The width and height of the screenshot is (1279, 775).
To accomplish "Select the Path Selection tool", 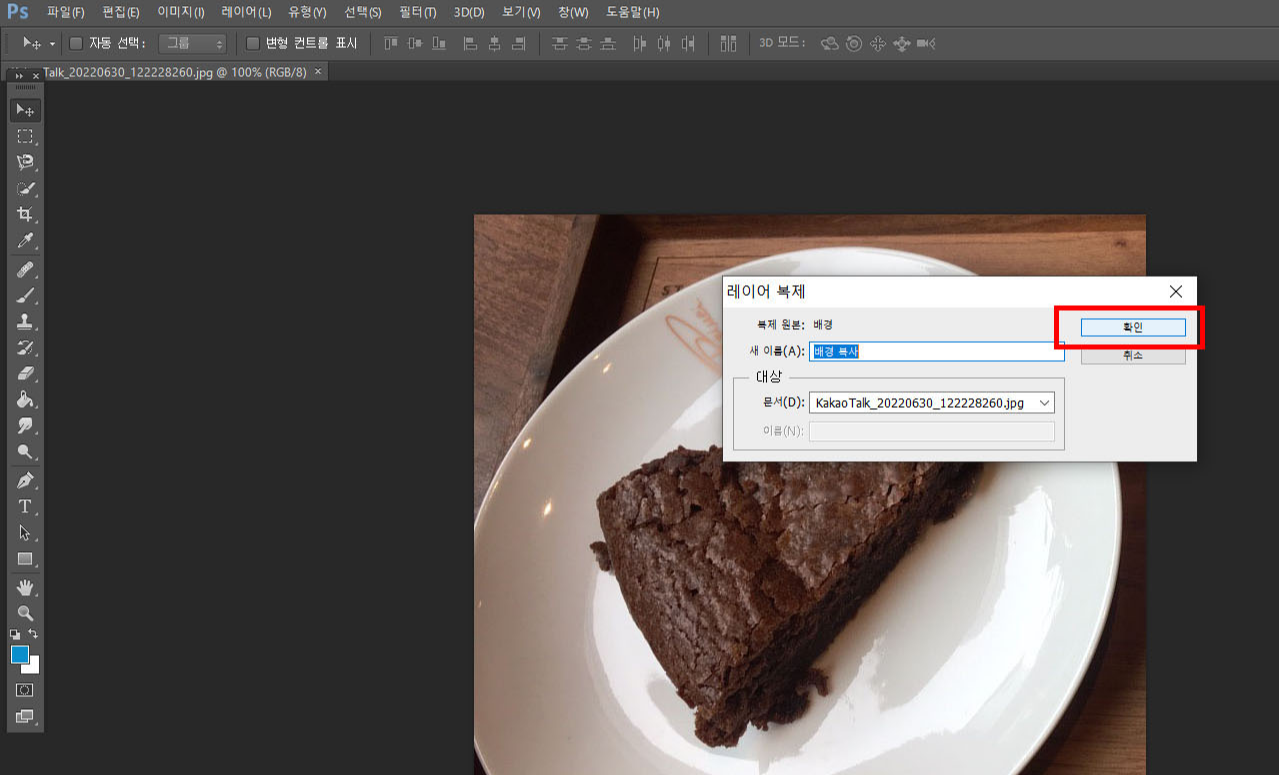I will [x=25, y=533].
